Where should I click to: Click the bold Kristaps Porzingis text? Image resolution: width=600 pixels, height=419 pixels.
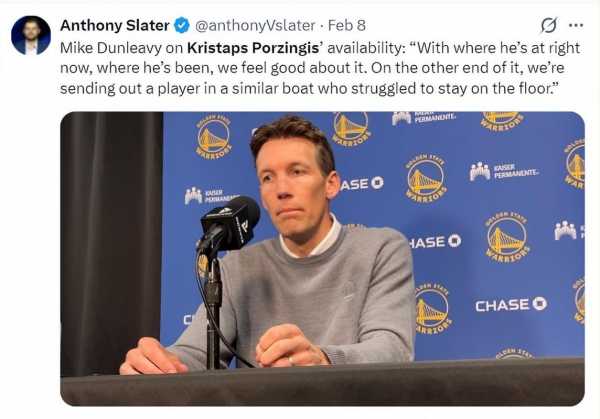tap(252, 46)
